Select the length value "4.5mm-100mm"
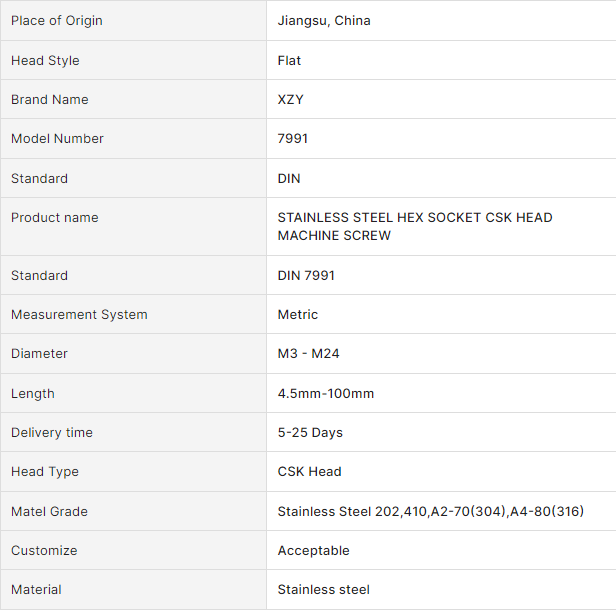This screenshot has width=616, height=610. [x=326, y=393]
